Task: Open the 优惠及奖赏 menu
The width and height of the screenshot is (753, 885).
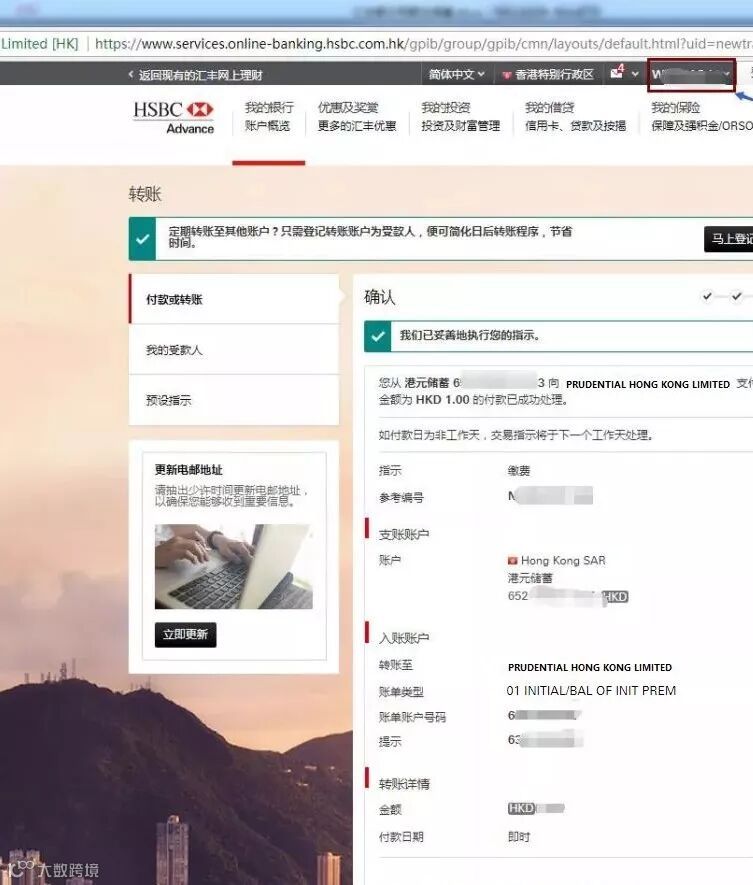Action: [357, 116]
